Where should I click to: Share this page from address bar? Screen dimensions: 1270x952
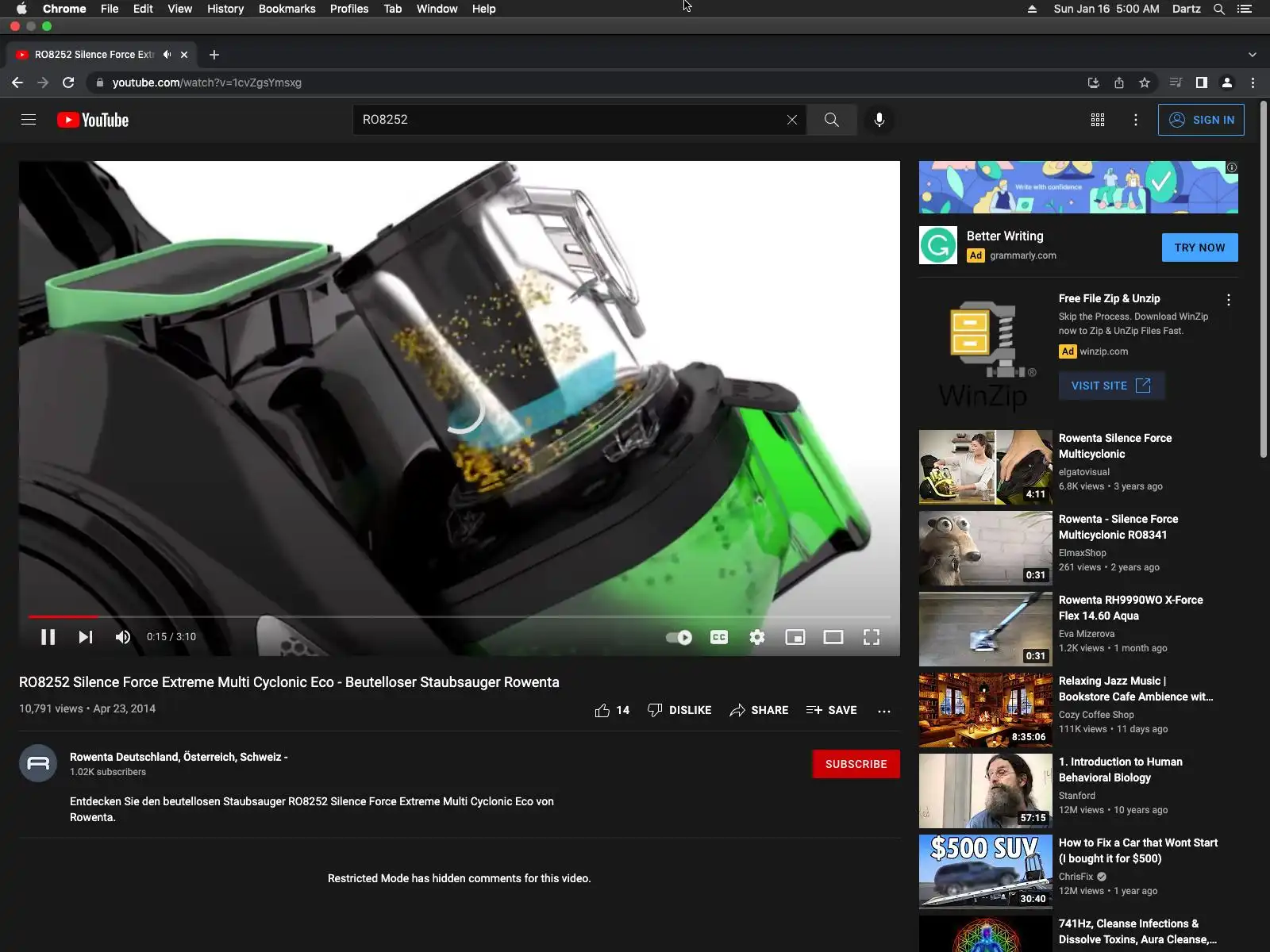1119,83
